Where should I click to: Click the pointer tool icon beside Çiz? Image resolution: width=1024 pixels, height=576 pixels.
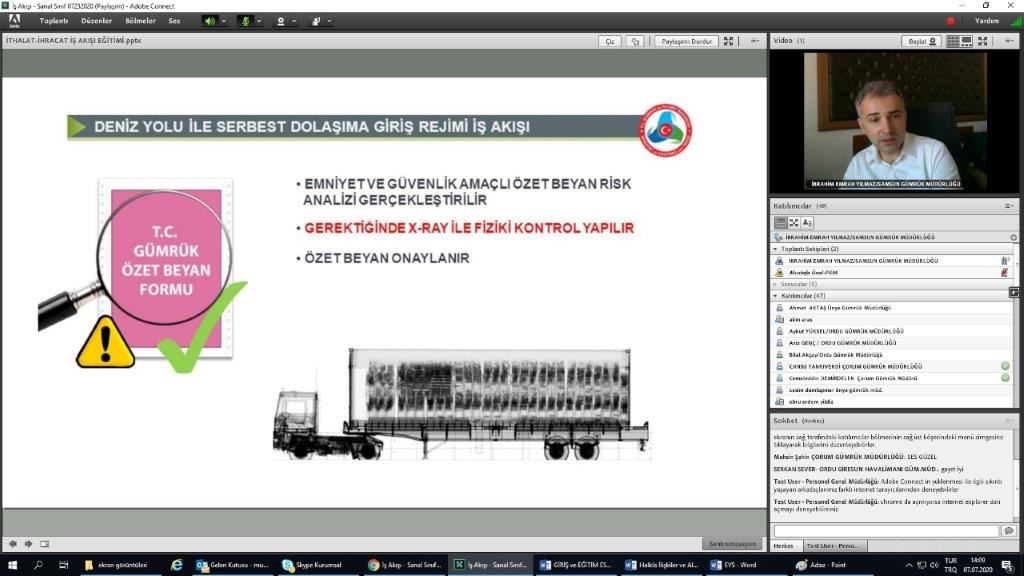click(635, 41)
